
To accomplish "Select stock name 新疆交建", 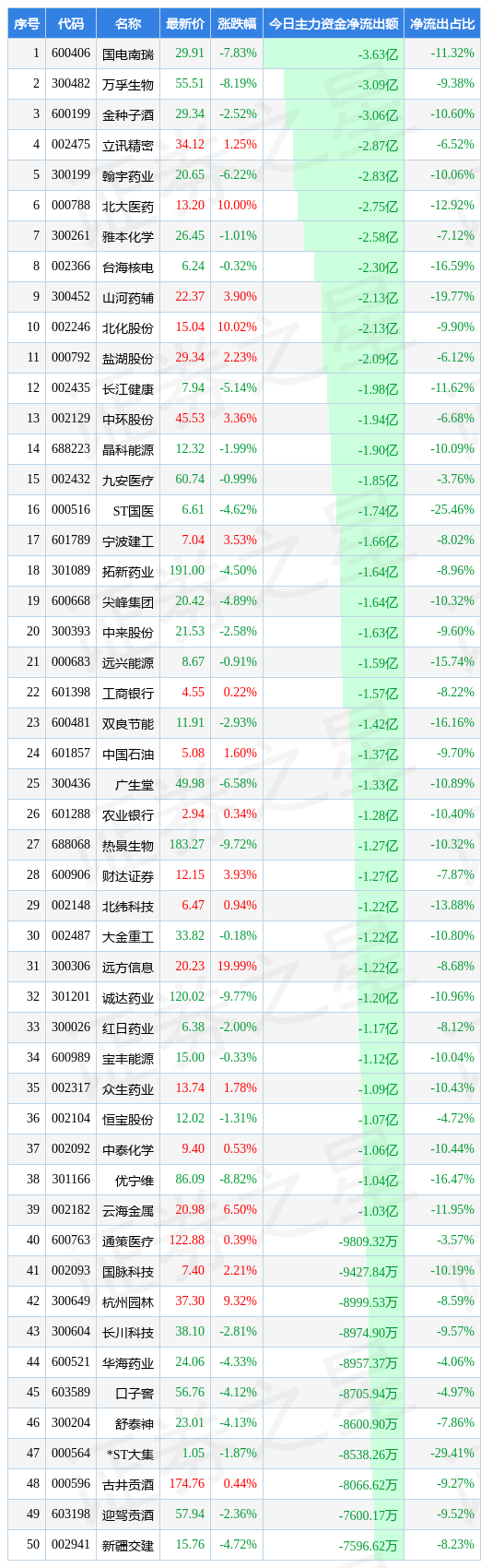I will click(x=128, y=1545).
